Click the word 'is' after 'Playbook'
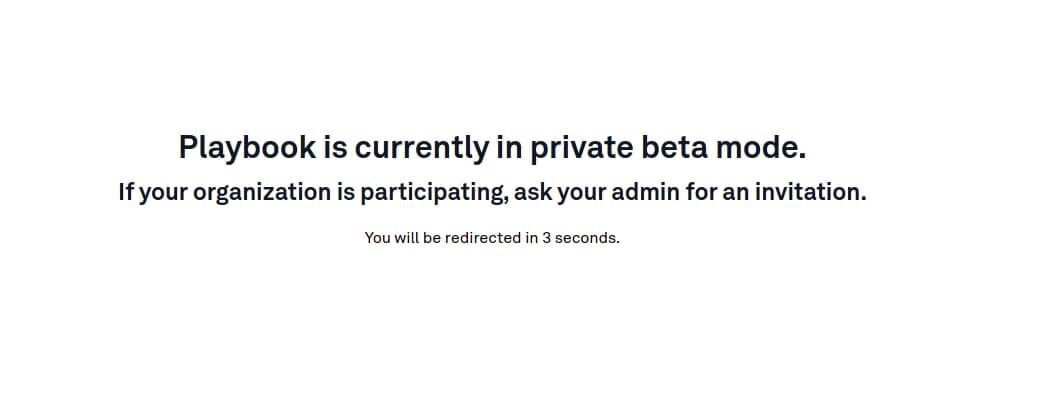The height and width of the screenshot is (406, 1044). (x=336, y=146)
